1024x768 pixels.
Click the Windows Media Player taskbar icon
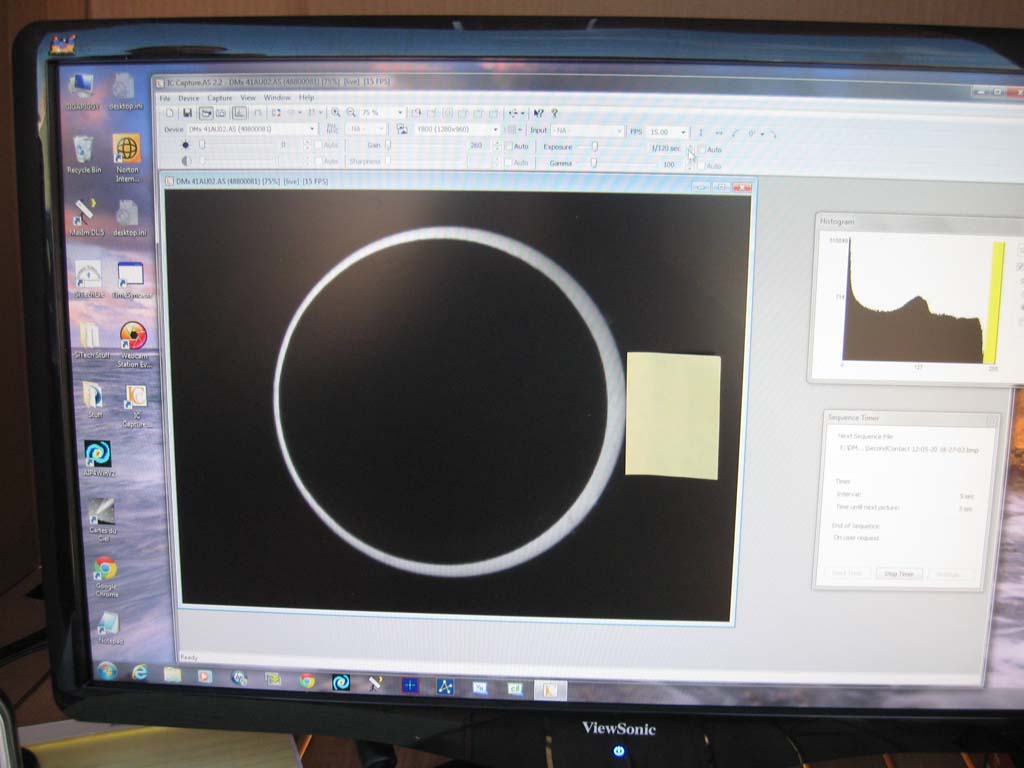coord(205,677)
